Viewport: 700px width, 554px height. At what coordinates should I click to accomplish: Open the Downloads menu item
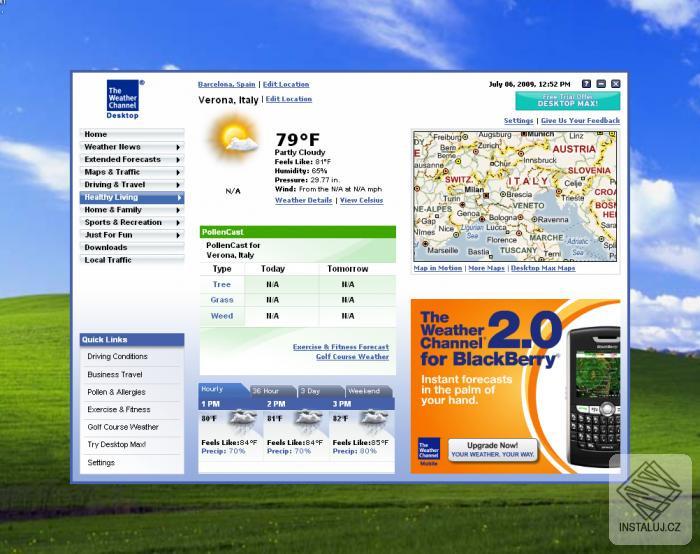click(x=132, y=247)
